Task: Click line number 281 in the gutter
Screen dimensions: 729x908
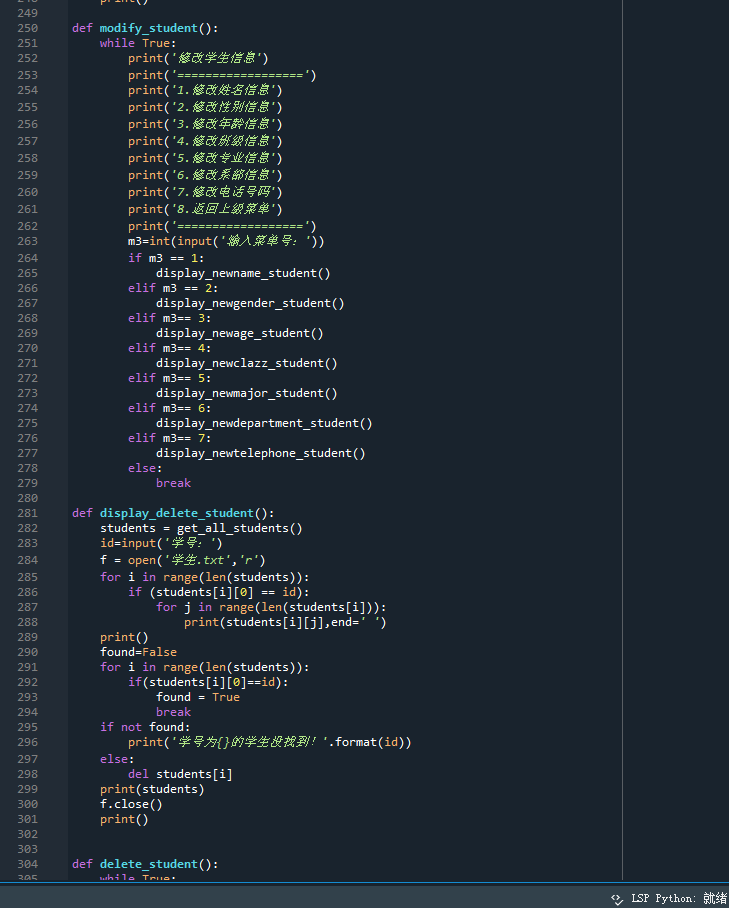Action: click(27, 513)
